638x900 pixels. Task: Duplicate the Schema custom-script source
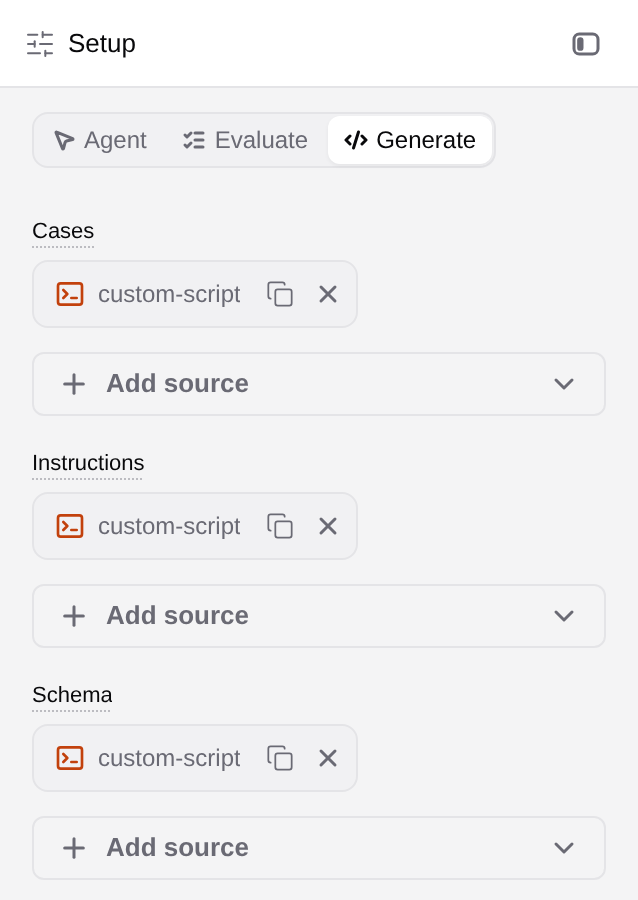click(280, 758)
